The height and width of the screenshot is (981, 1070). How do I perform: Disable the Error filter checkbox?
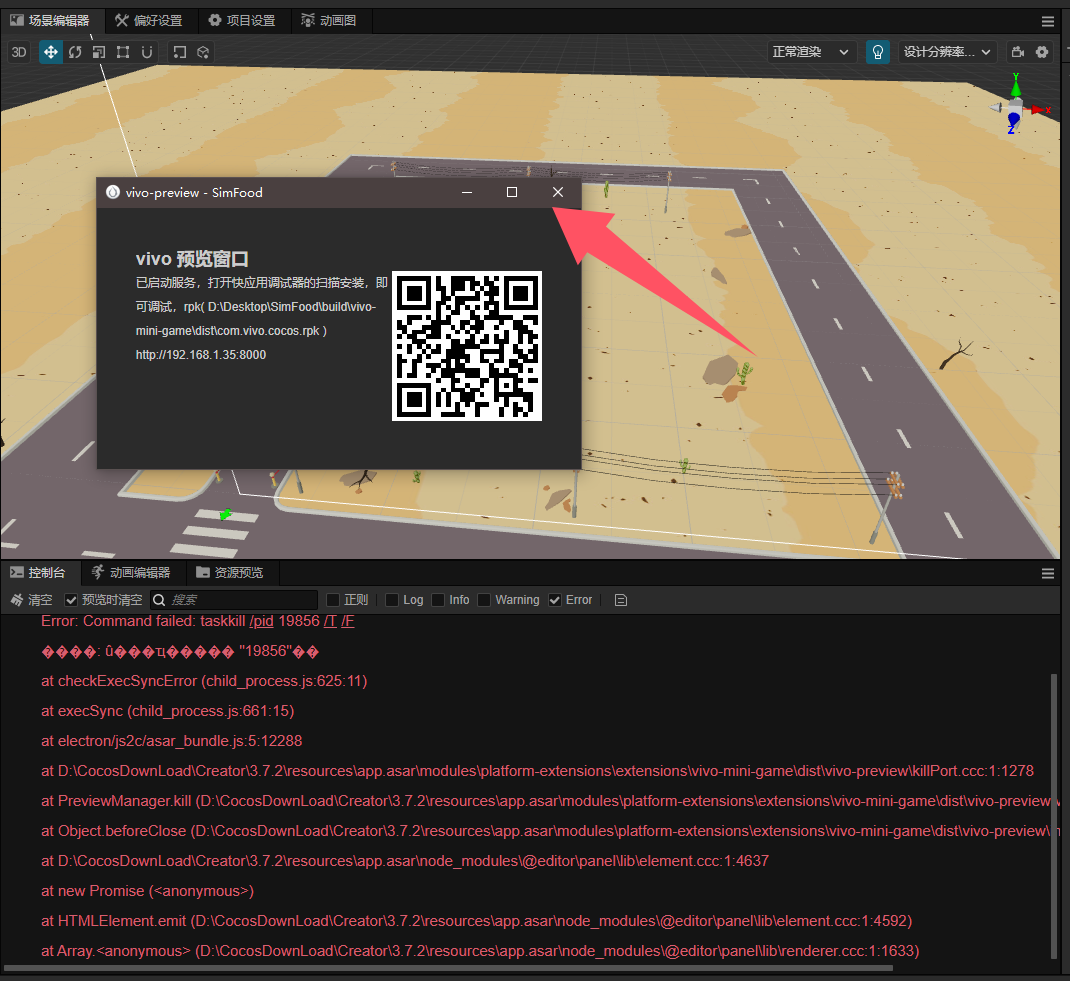click(555, 600)
